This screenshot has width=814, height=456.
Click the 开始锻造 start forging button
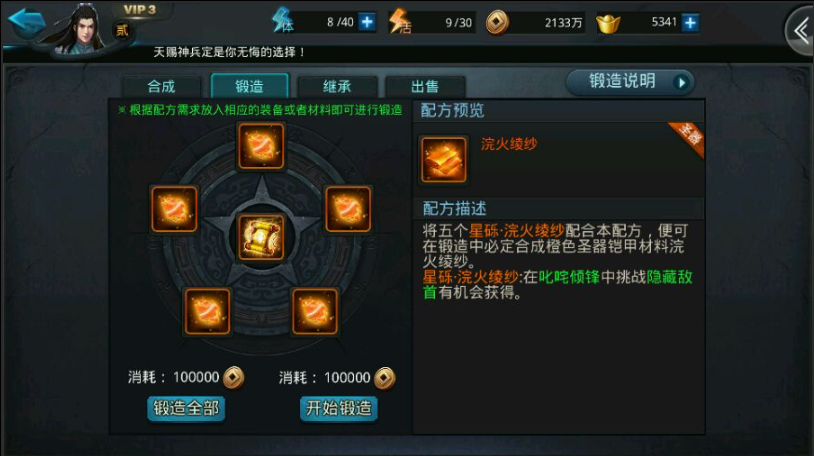click(x=338, y=409)
